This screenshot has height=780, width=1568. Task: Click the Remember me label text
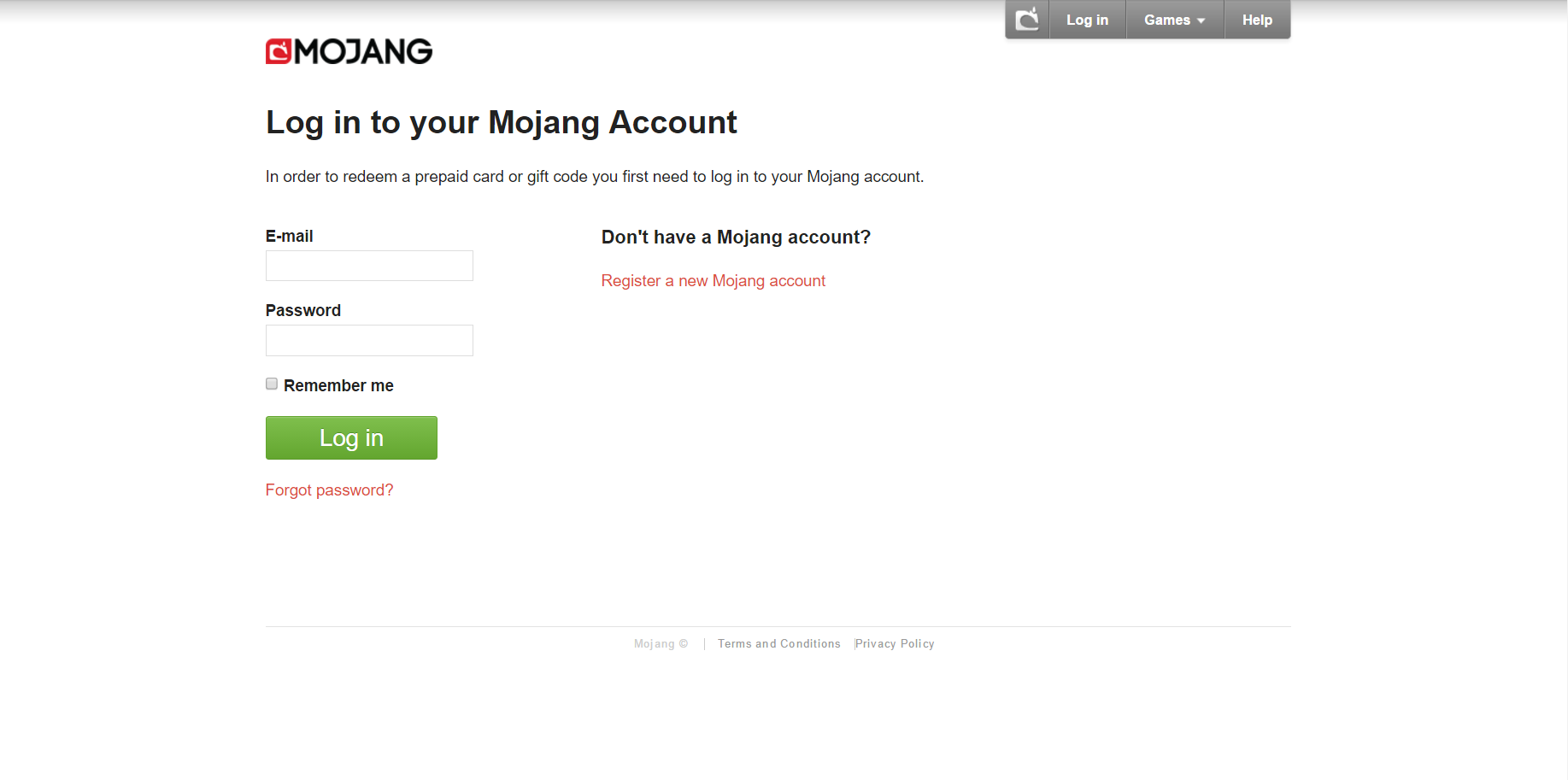pos(338,386)
